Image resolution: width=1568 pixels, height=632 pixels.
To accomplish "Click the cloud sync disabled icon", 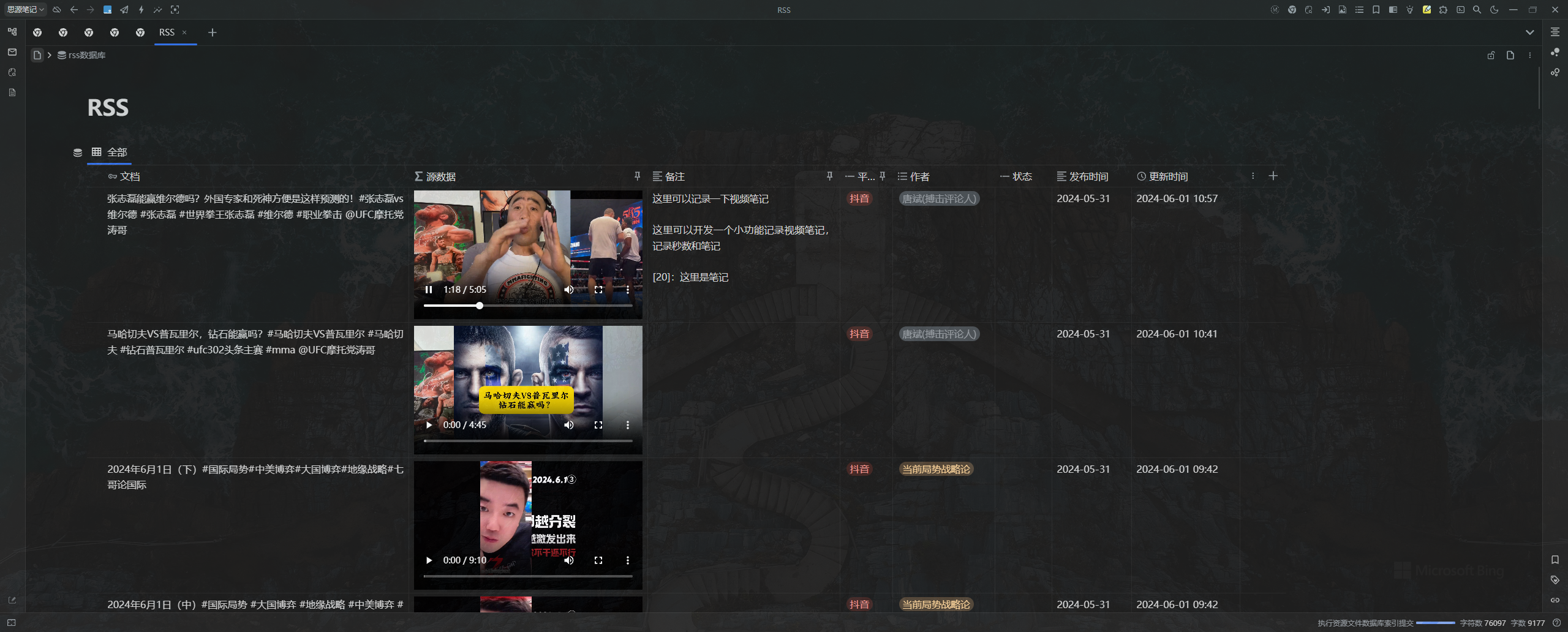I will coord(57,10).
